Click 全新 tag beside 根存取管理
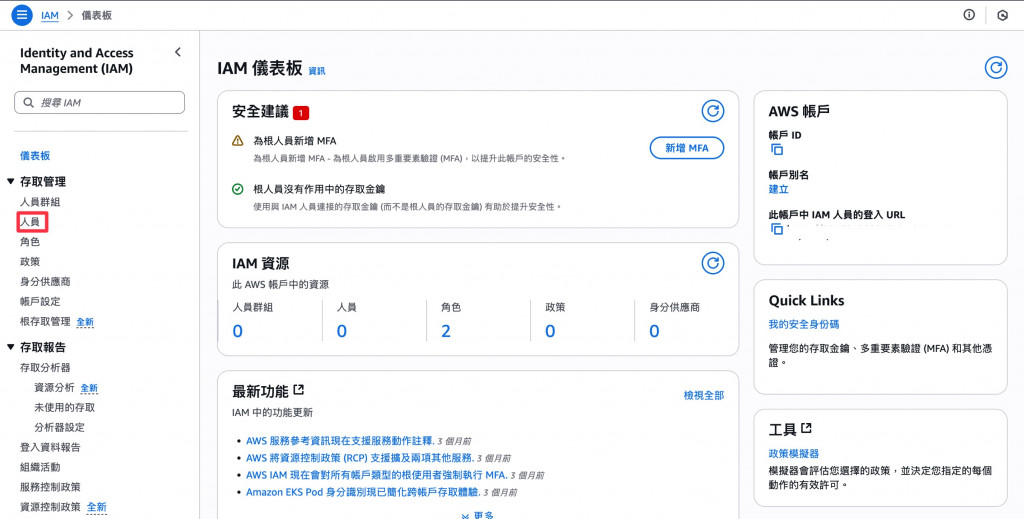This screenshot has width=1024, height=519. pyautogui.click(x=85, y=322)
